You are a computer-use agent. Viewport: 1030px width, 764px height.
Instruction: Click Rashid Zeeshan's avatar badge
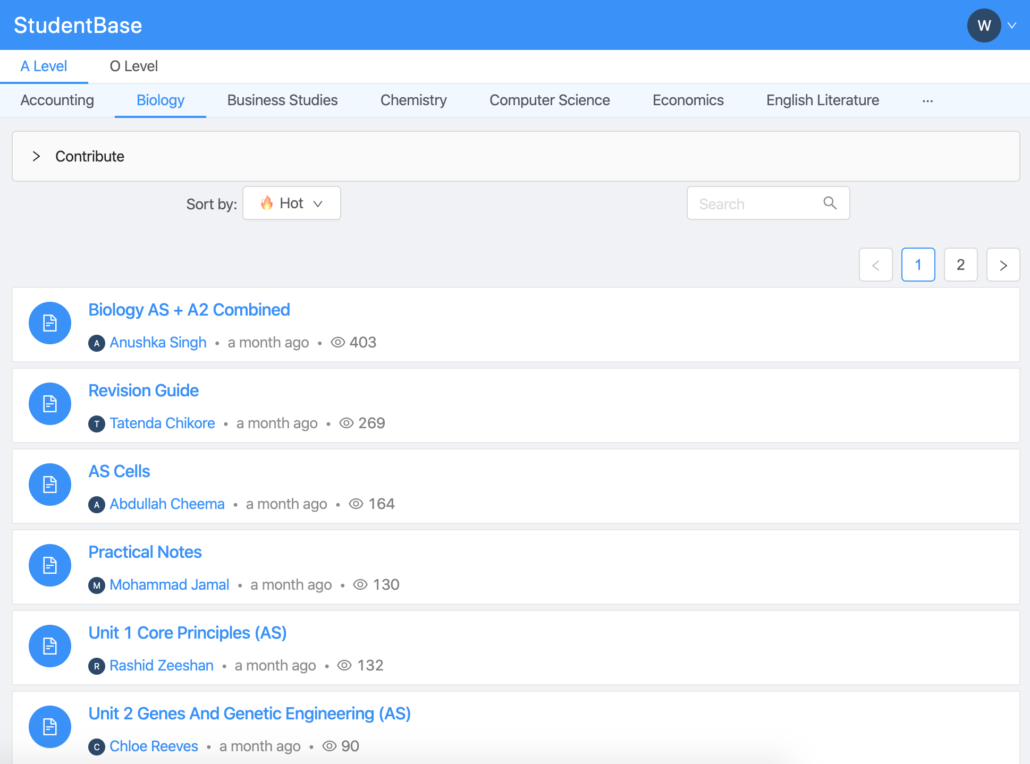[97, 666]
